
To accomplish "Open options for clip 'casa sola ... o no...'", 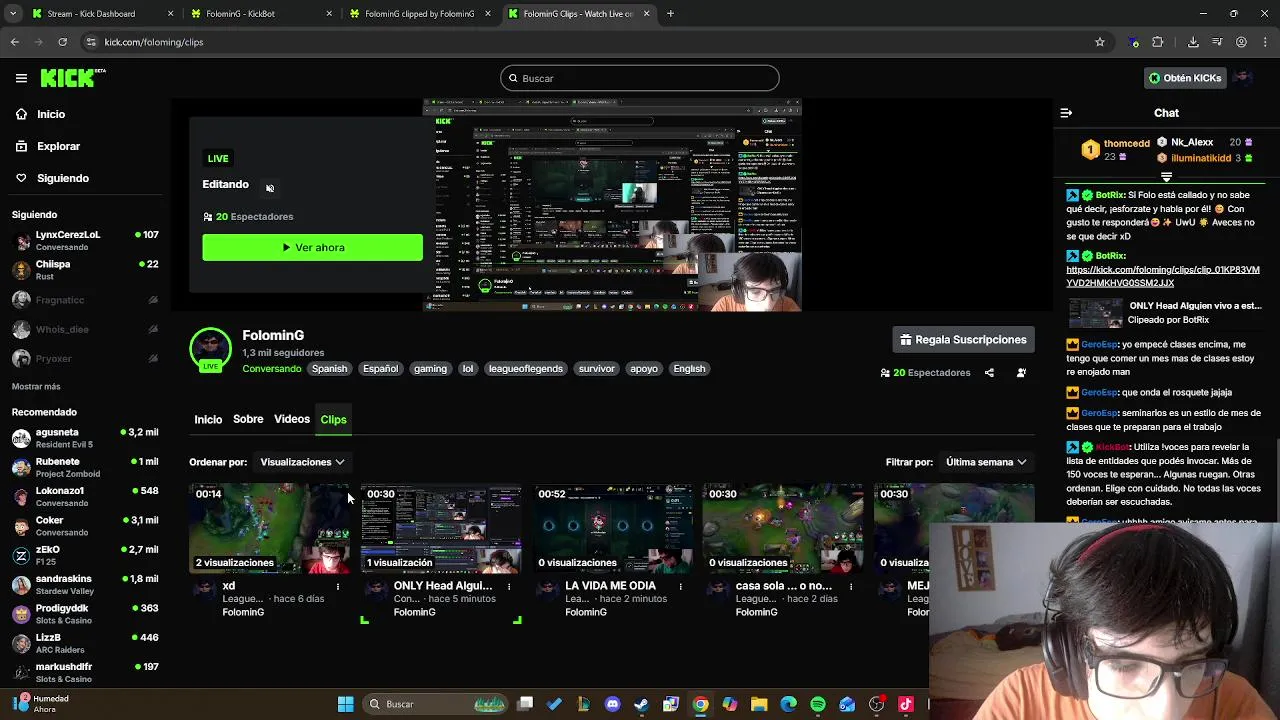I will click(x=851, y=587).
